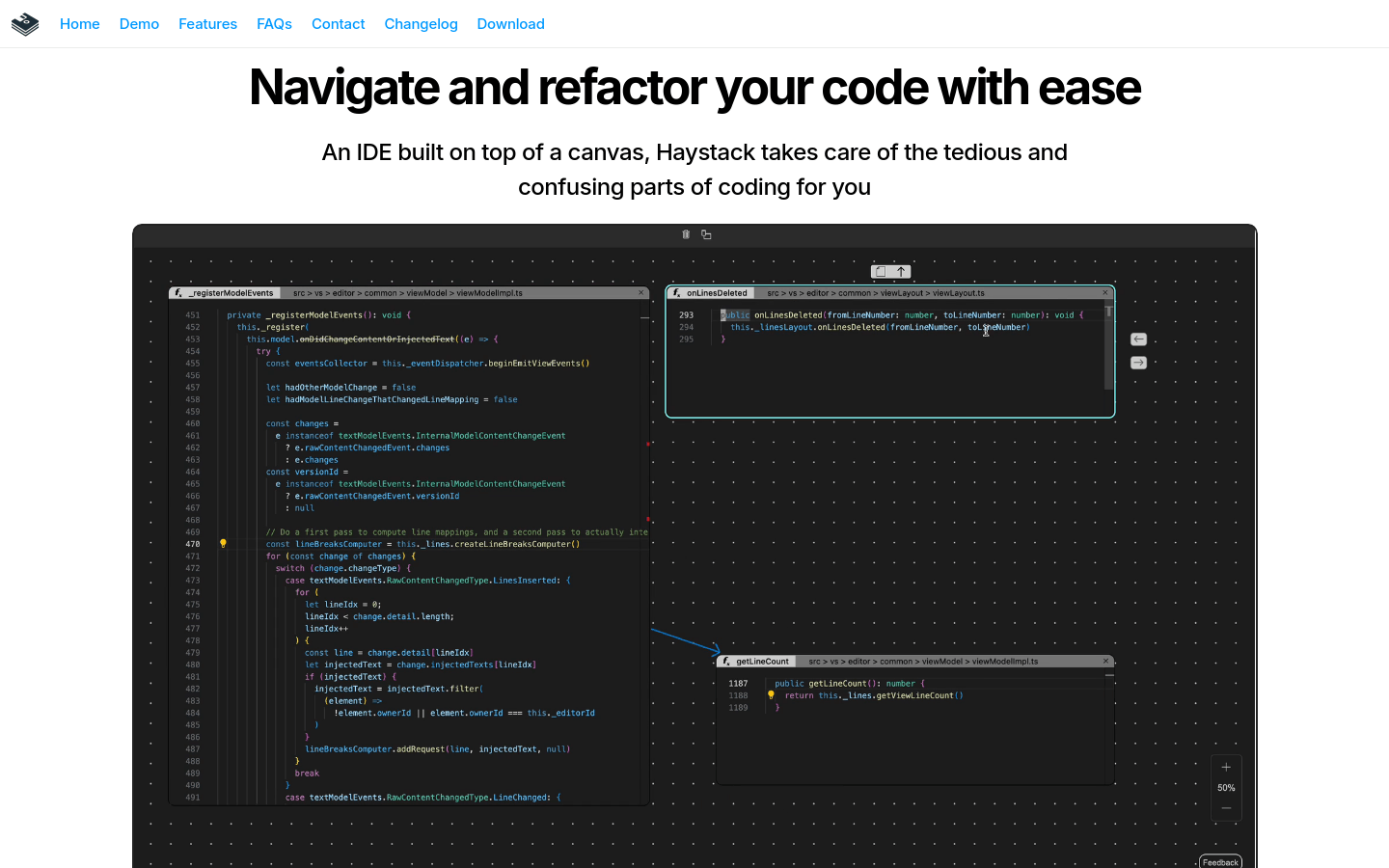View the Changelog page
The height and width of the screenshot is (868, 1389).
421,24
